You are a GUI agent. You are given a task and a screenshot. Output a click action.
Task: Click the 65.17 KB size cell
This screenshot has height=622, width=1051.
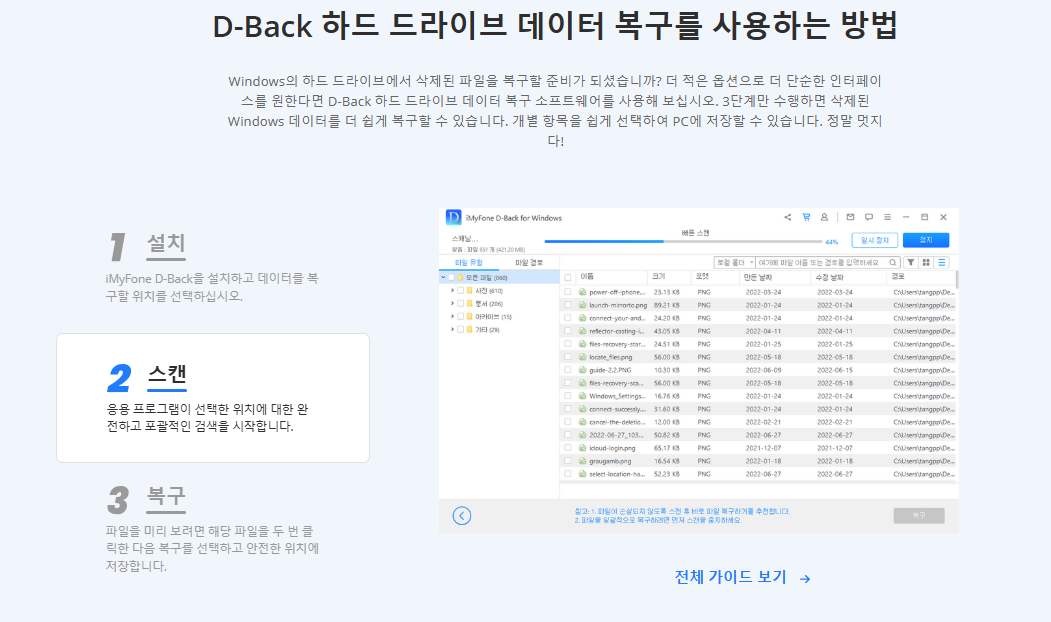pyautogui.click(x=666, y=448)
